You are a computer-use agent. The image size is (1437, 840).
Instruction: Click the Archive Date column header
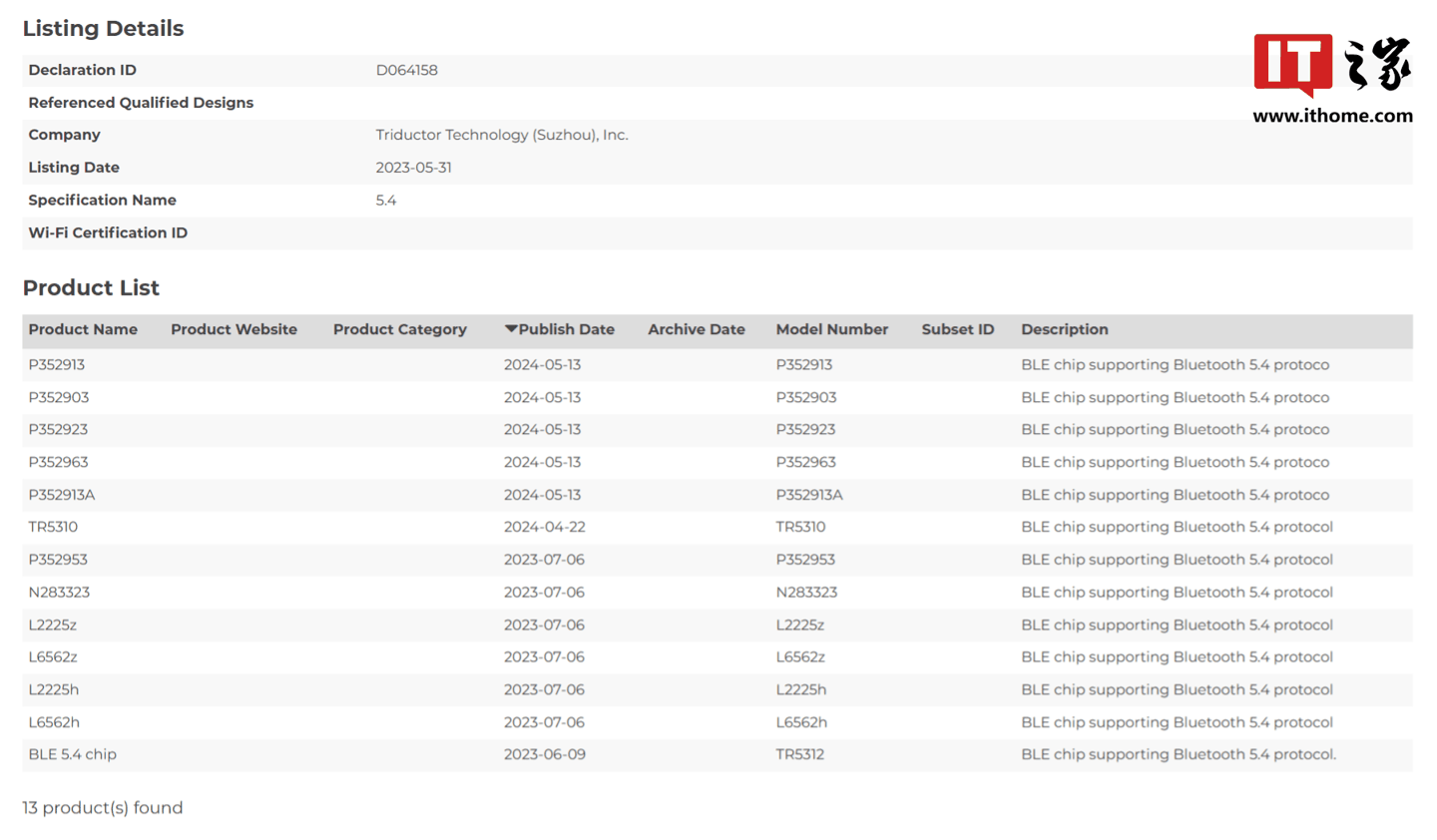696,329
